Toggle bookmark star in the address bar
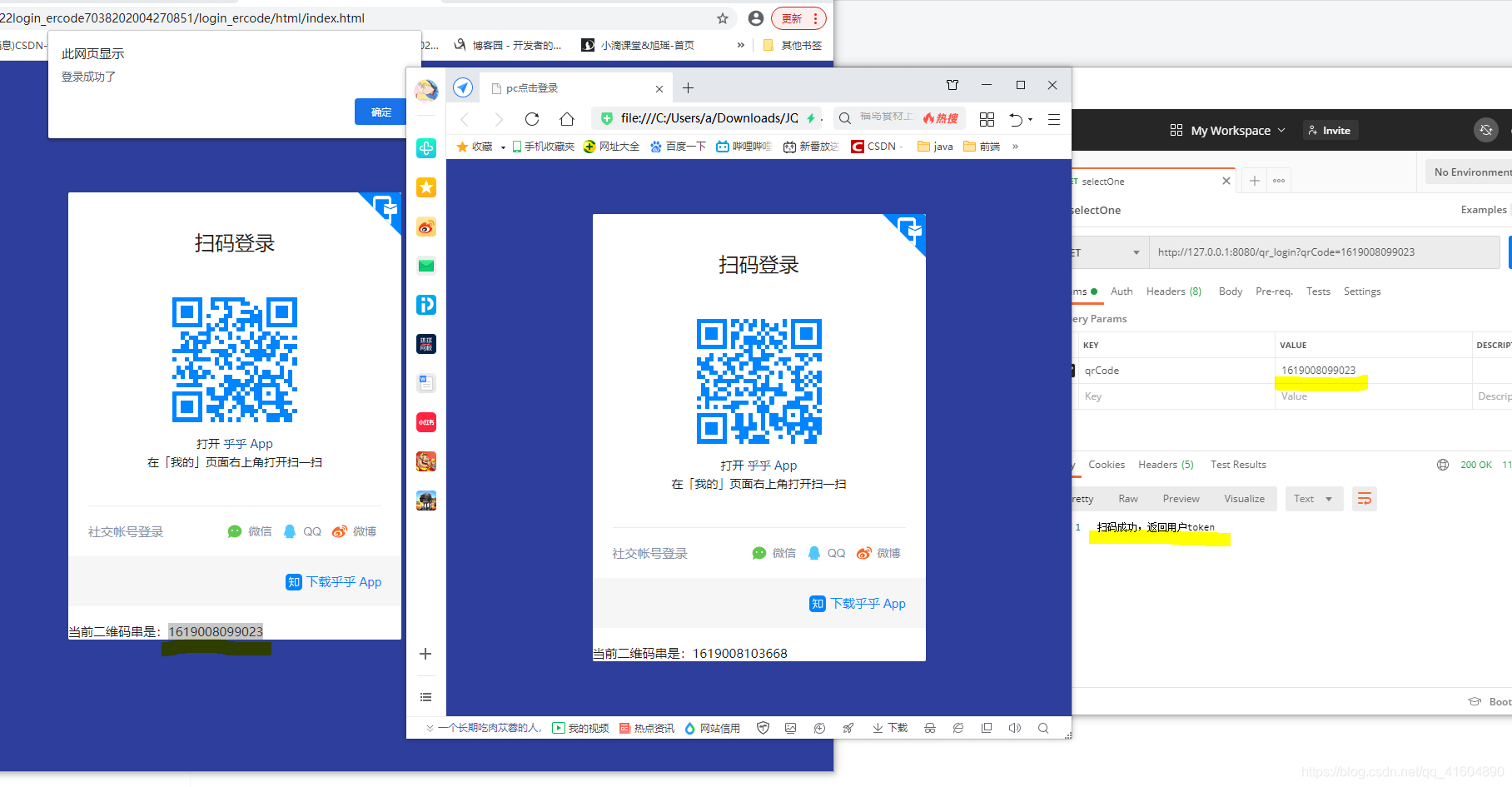This screenshot has width=1512, height=787. (x=723, y=17)
